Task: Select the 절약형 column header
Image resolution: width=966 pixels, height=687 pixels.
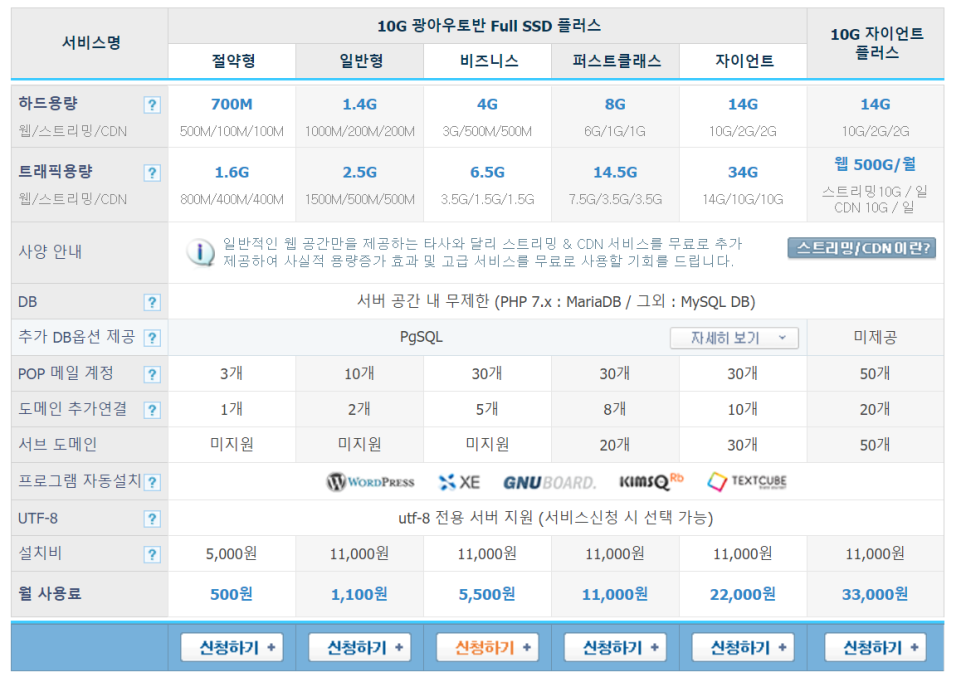Action: pyautogui.click(x=232, y=61)
